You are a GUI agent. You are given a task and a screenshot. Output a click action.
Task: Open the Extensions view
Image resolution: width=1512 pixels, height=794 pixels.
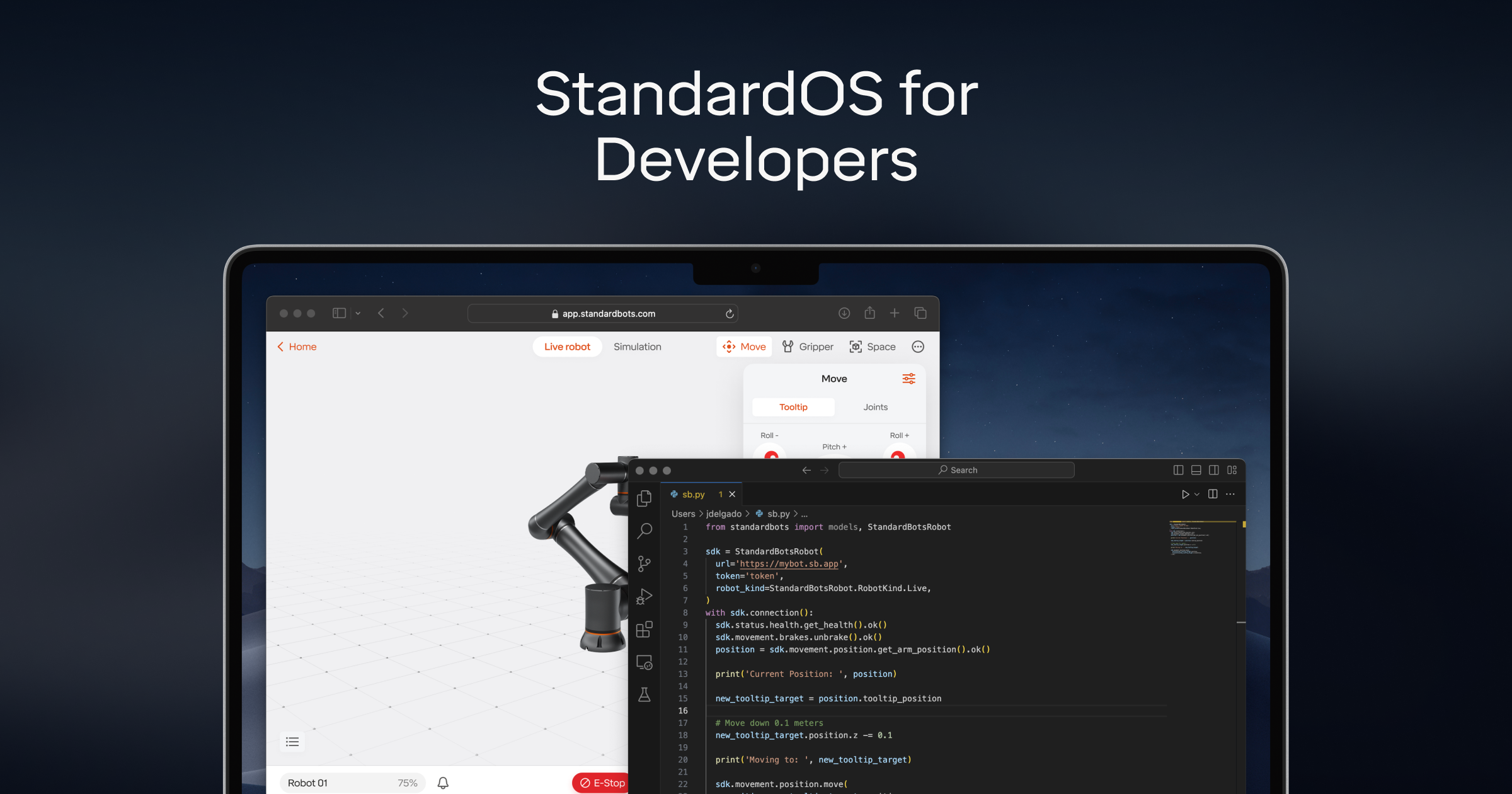click(644, 628)
